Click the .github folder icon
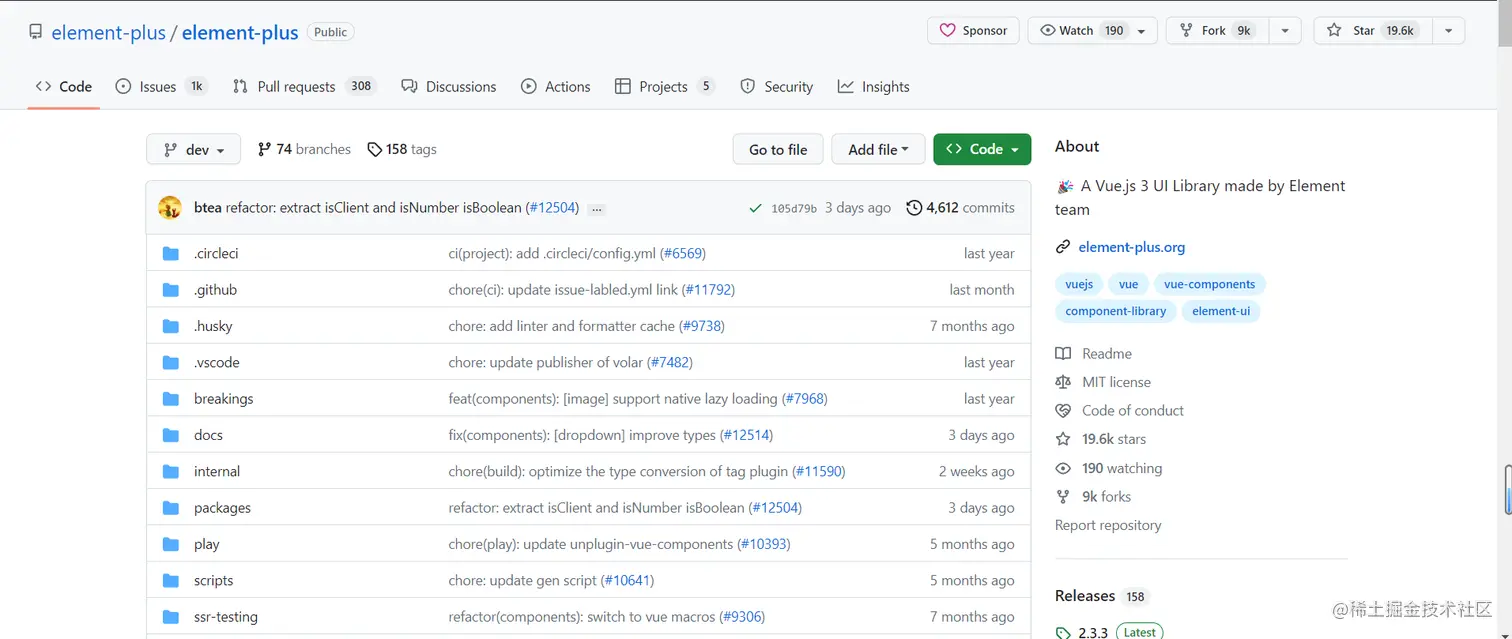The height and width of the screenshot is (639, 1512). pyautogui.click(x=171, y=290)
